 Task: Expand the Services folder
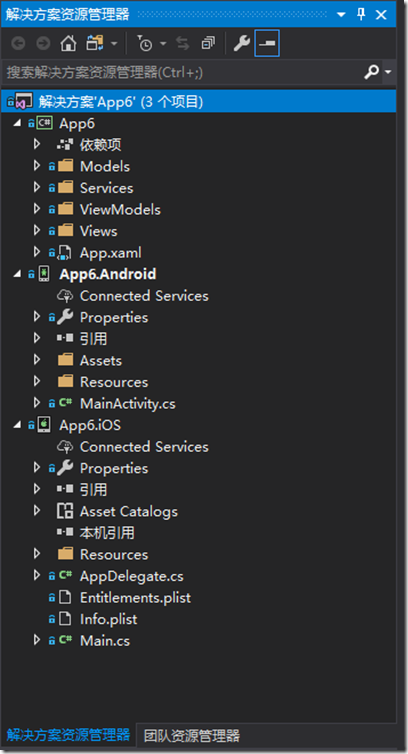coord(37,188)
